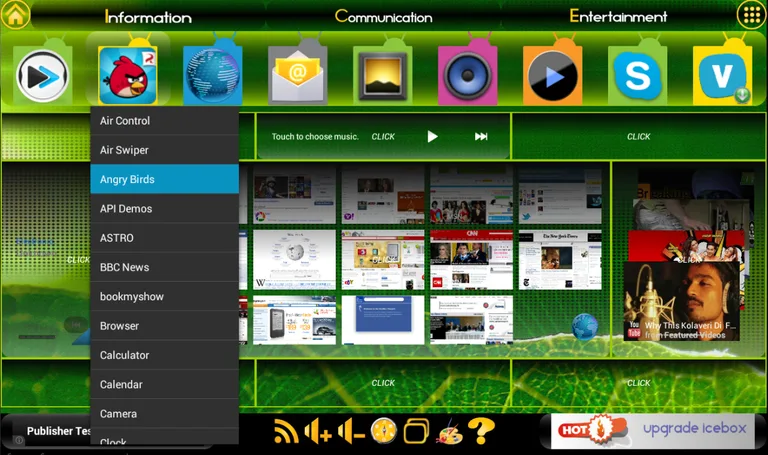Screen dimensions: 768x455
Task: Switch to the Communication tab
Action: pos(384,17)
